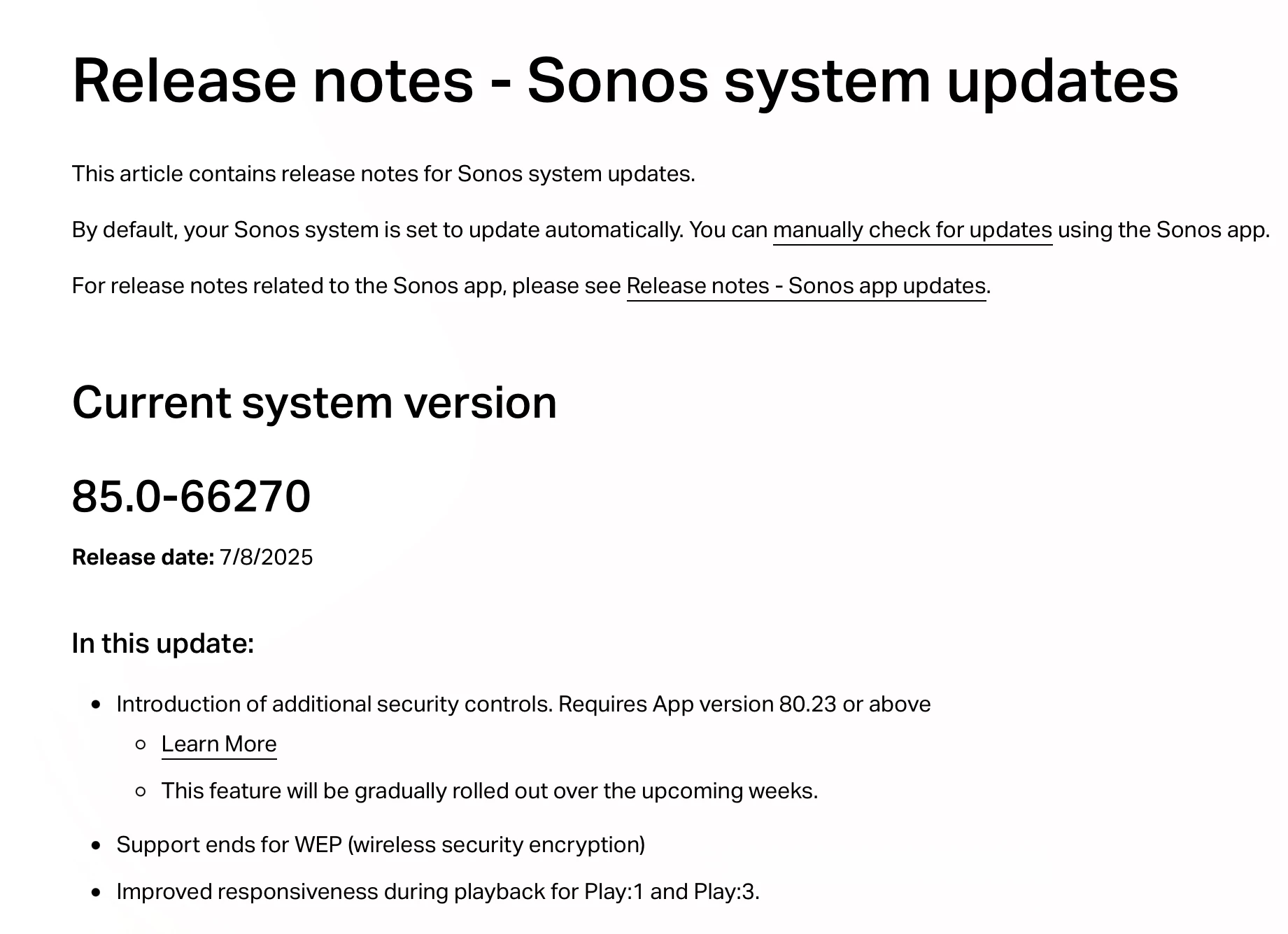Image resolution: width=1288 pixels, height=934 pixels.
Task: Click the 'Current system version' heading
Action: point(315,402)
